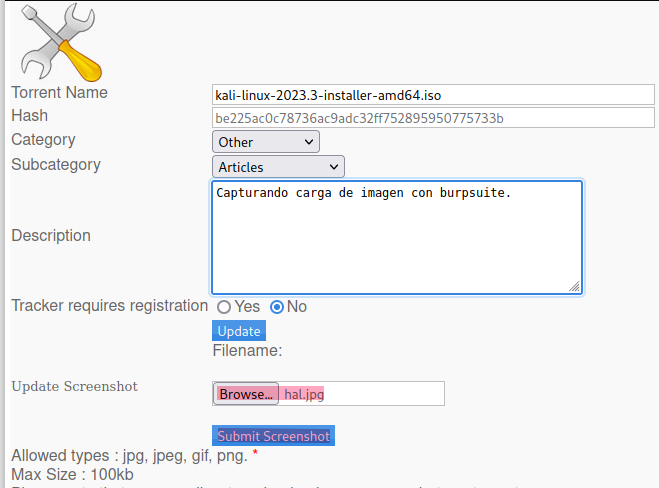Click the Max Size : 100kb text

click(x=72, y=474)
